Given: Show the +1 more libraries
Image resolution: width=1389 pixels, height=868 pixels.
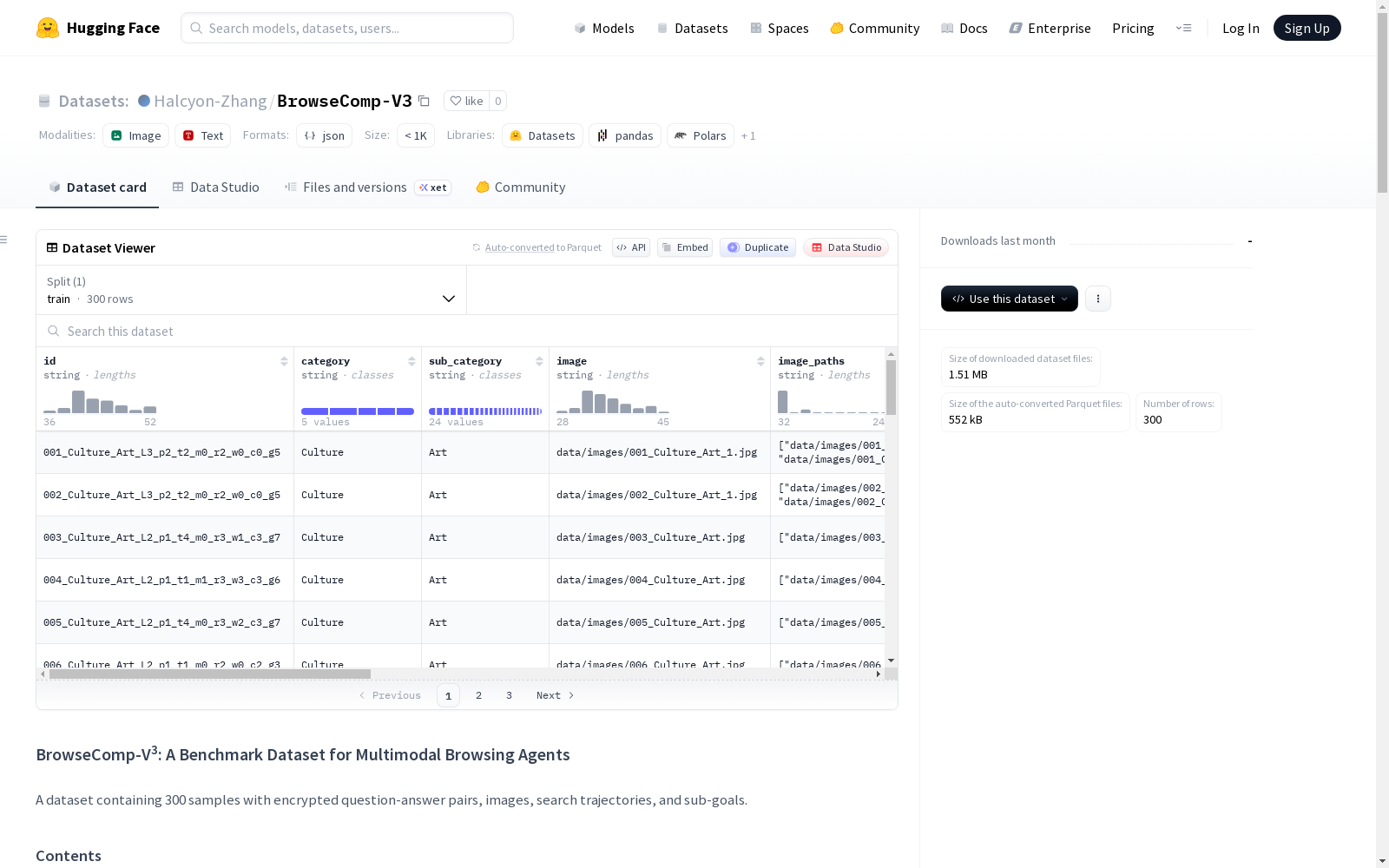Looking at the screenshot, I should click(748, 136).
